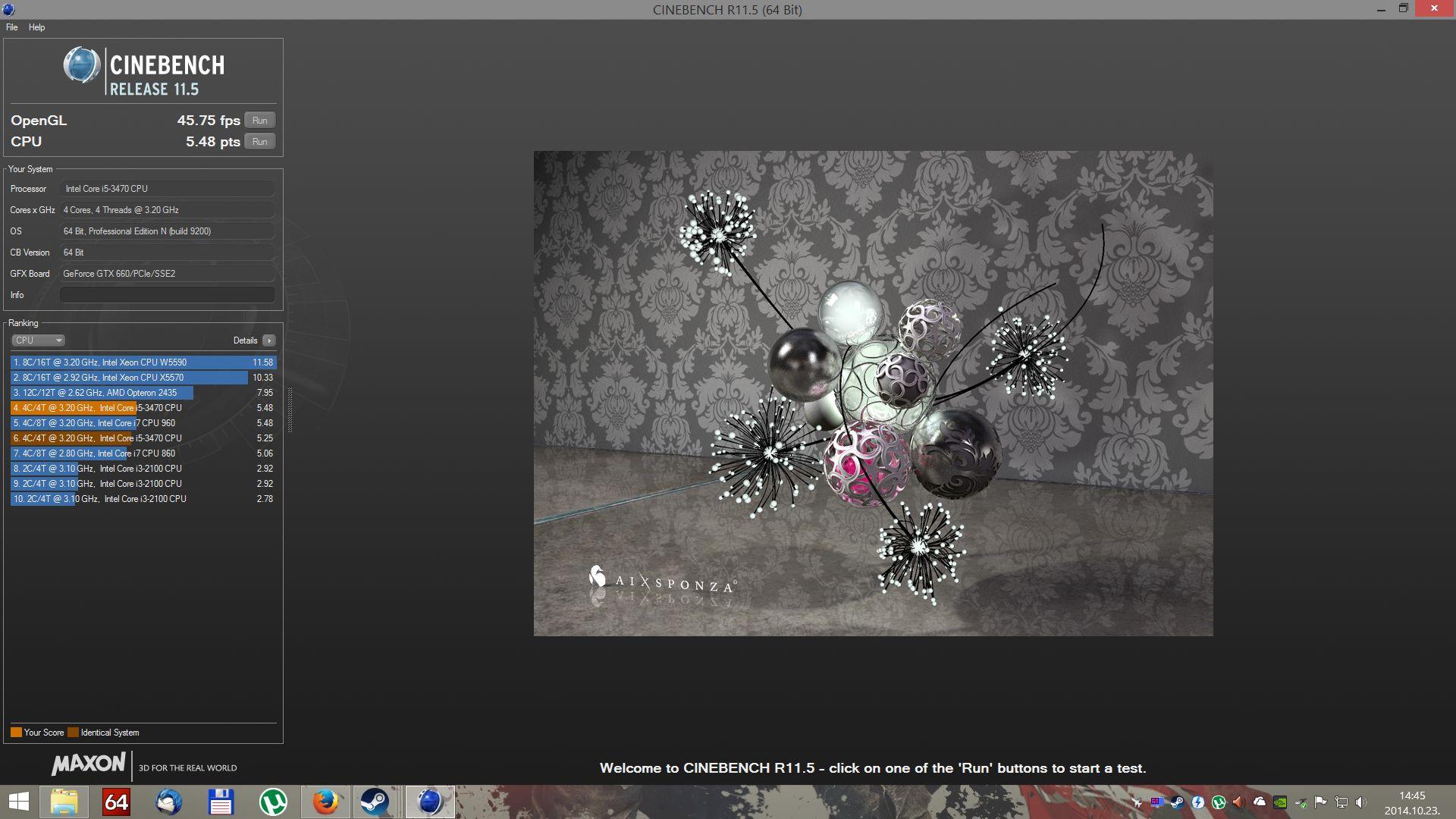Open the OneDrive cloud tray icon
The height and width of the screenshot is (819, 1456).
coord(1260,802)
